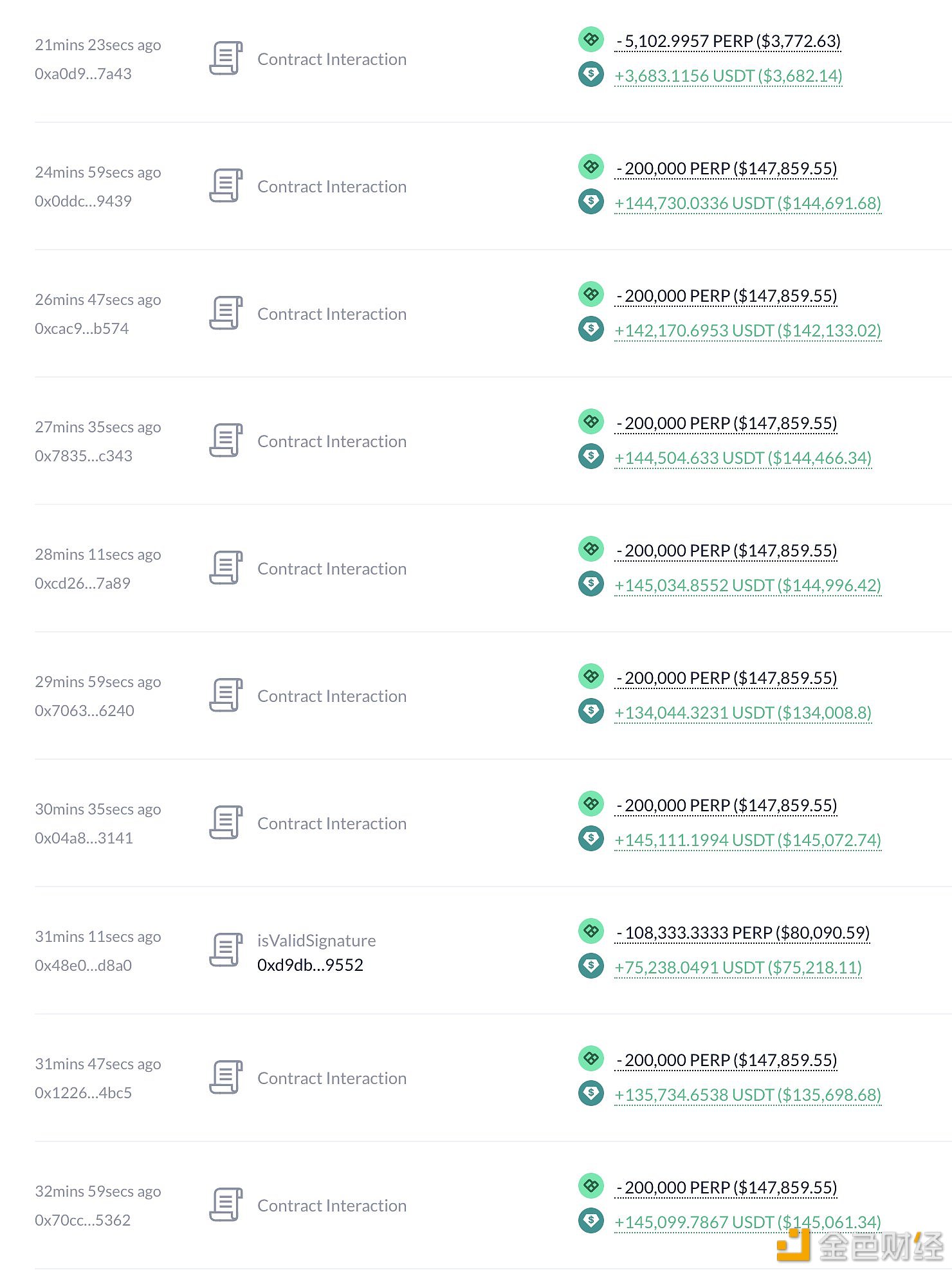Screen dimensions: 952x1270
Task: Open +145,111.1994 USDT amount link
Action: (747, 840)
